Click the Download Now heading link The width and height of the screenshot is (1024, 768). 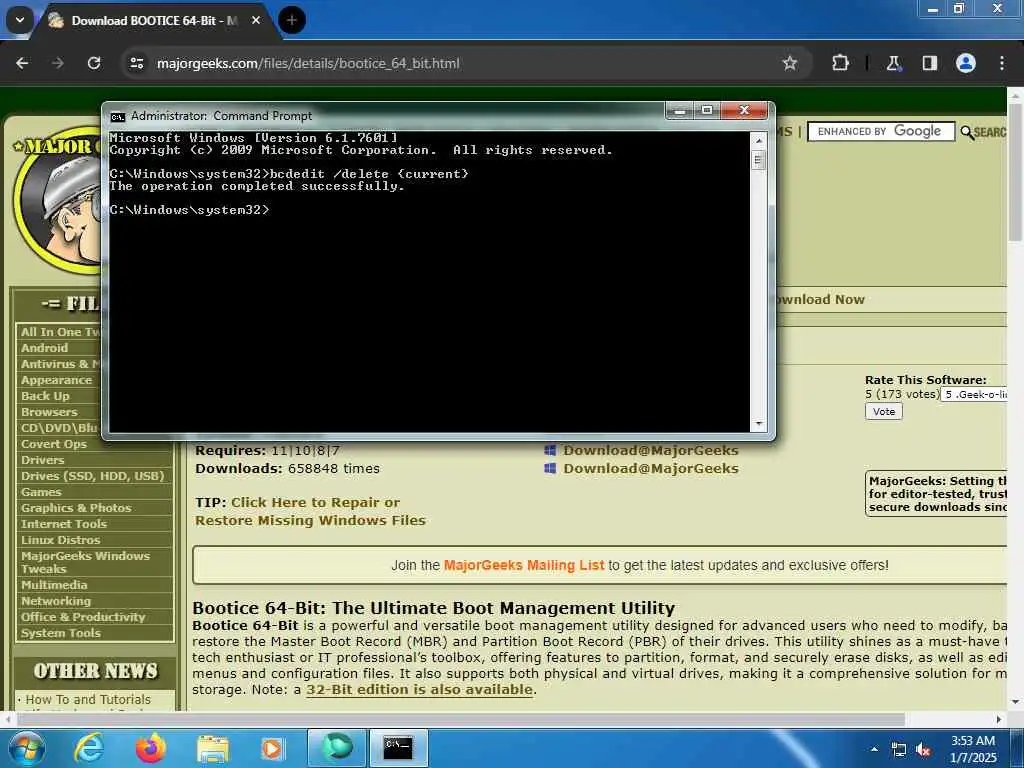coord(819,300)
